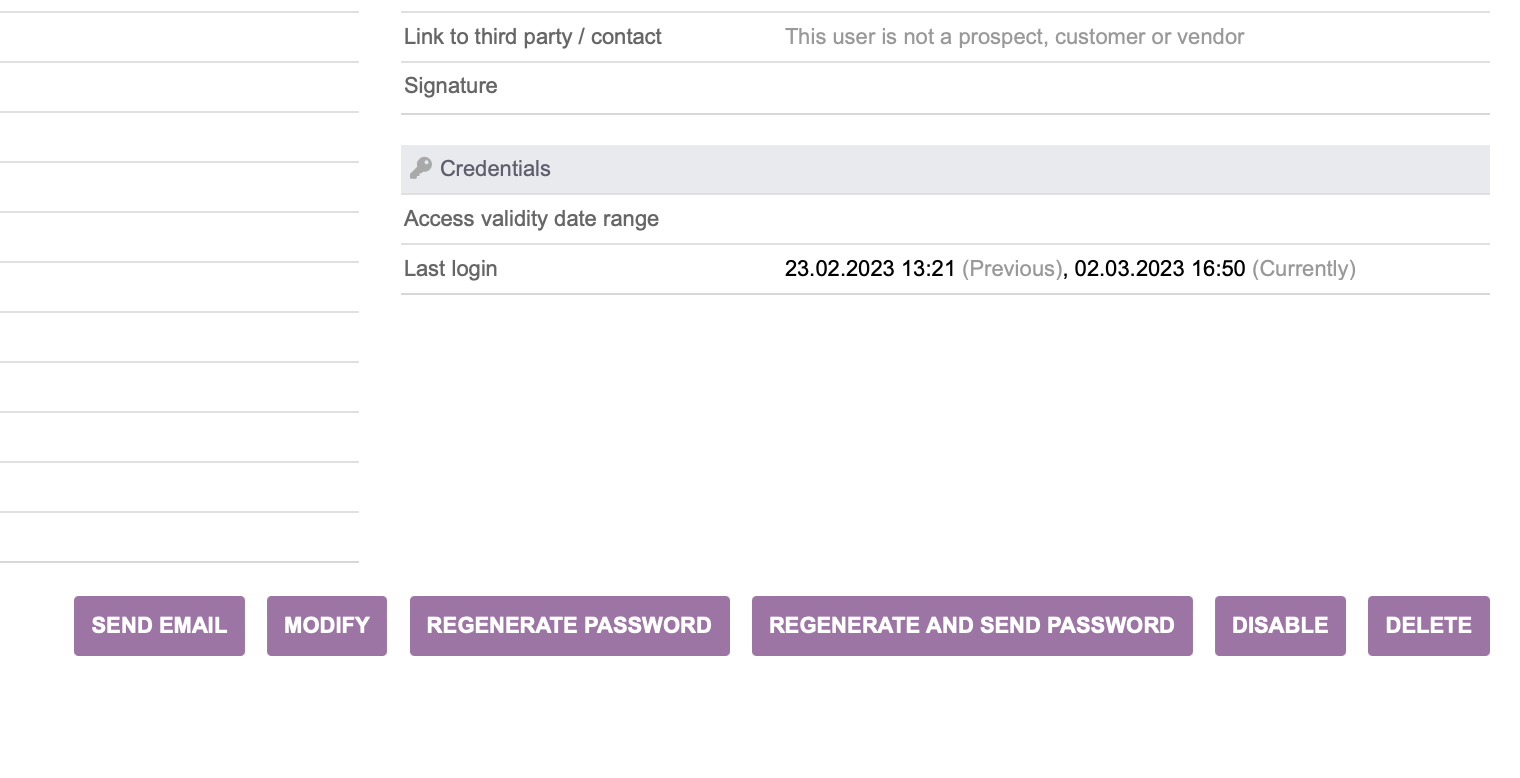Disable the user with DISABLE button
Viewport: 1520px width, 778px height.
point(1280,626)
